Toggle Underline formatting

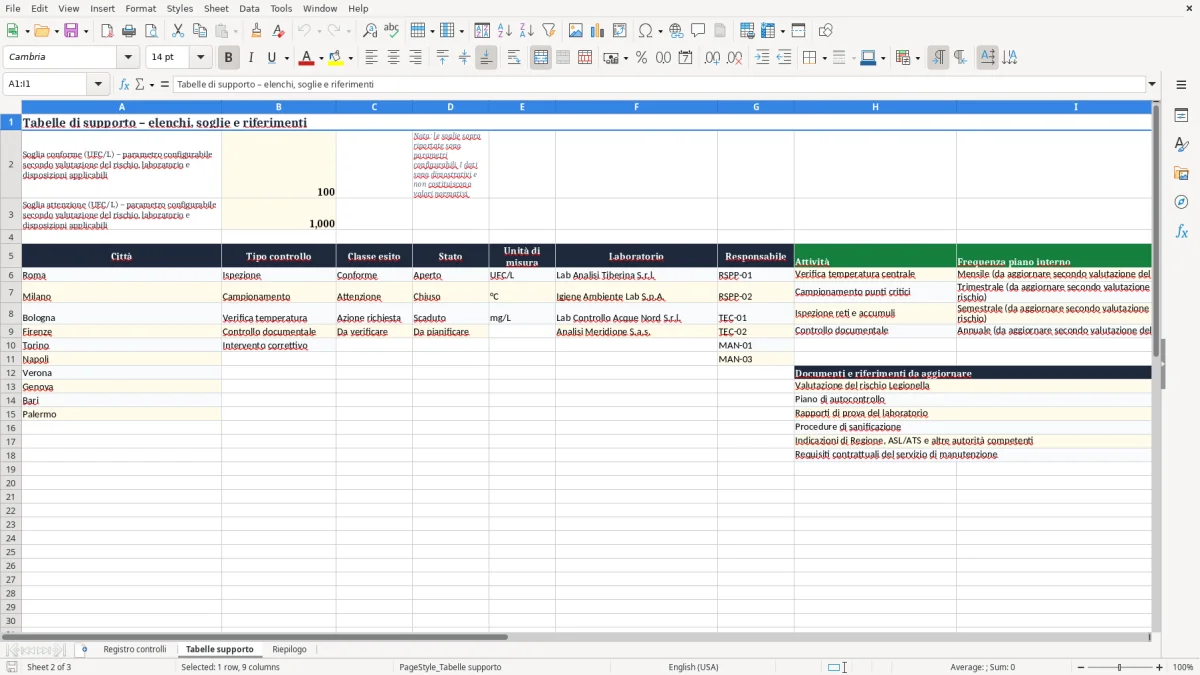pos(271,58)
